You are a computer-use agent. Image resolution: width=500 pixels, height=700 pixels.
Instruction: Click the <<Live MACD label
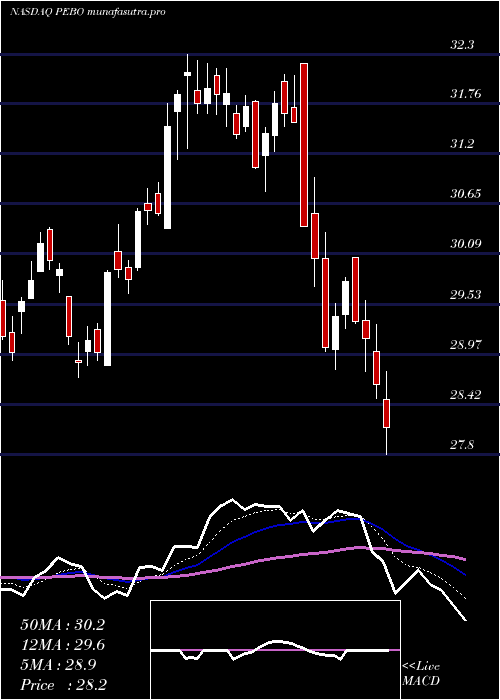pyautogui.click(x=421, y=673)
